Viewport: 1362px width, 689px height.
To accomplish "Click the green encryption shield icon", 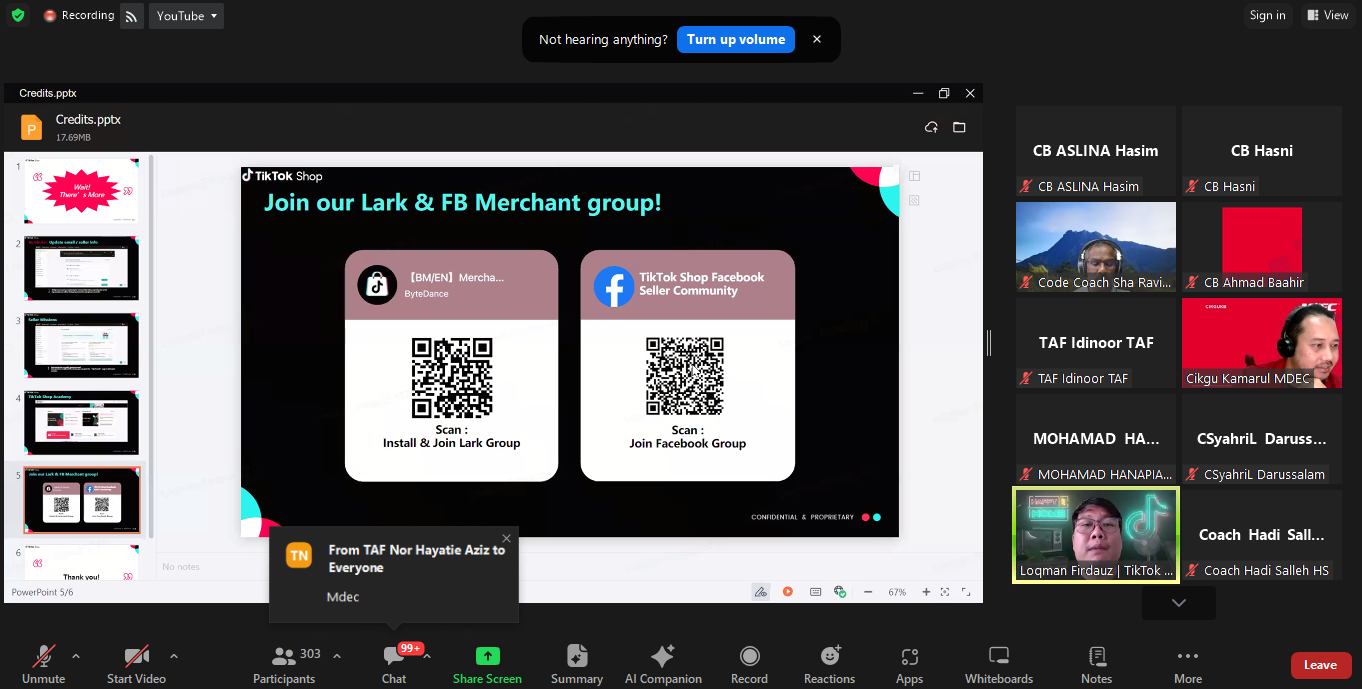I will (x=17, y=15).
